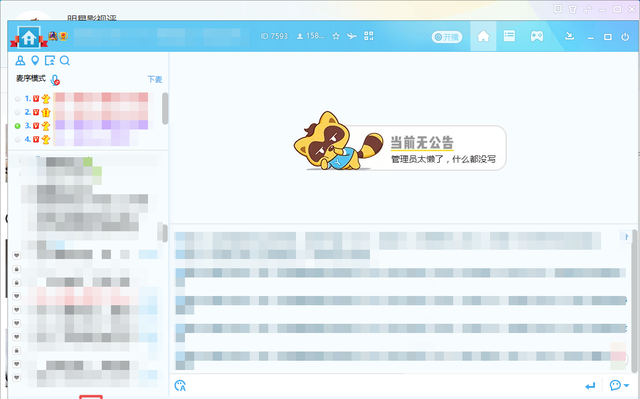Click the yellow shirt icon on queue entry 4
The width and height of the screenshot is (640, 399).
coord(46,140)
